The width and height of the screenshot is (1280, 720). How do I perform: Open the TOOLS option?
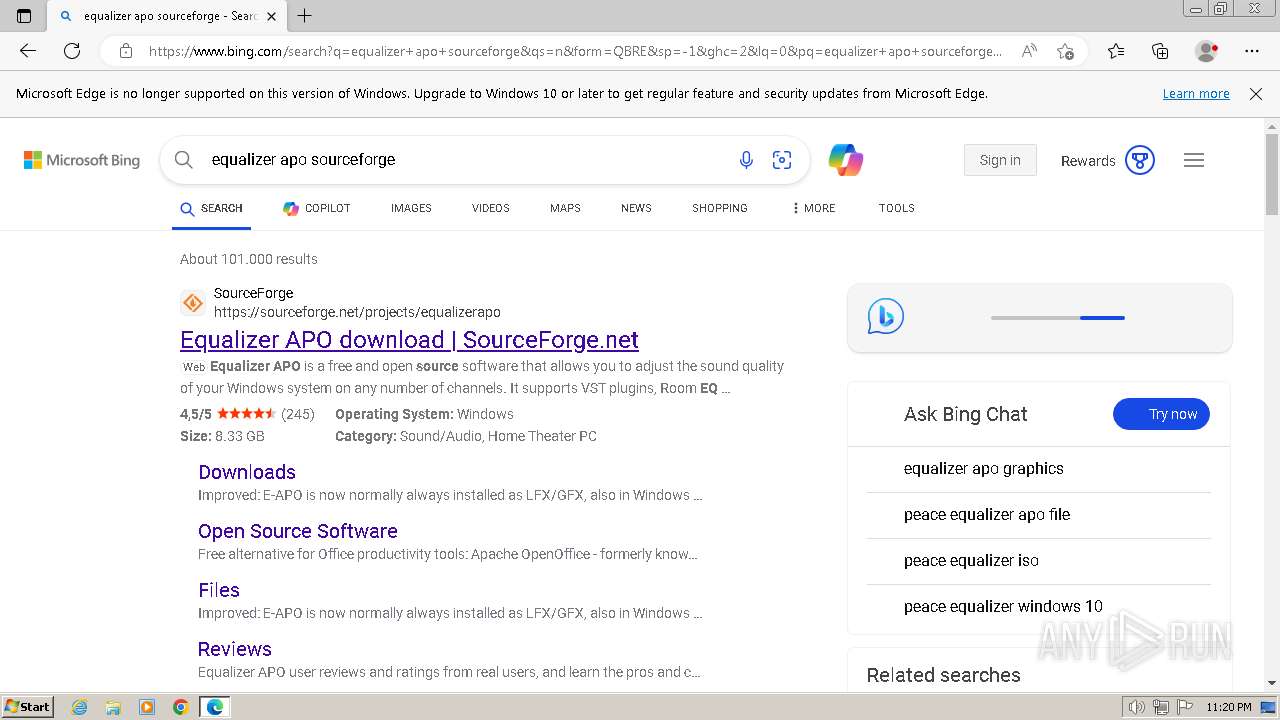[x=897, y=208]
